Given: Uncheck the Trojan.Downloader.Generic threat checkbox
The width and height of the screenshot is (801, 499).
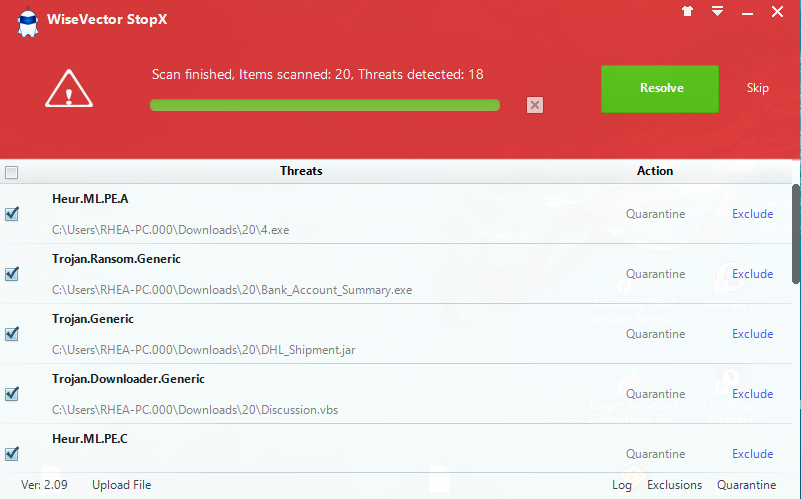Looking at the screenshot, I should [12, 393].
